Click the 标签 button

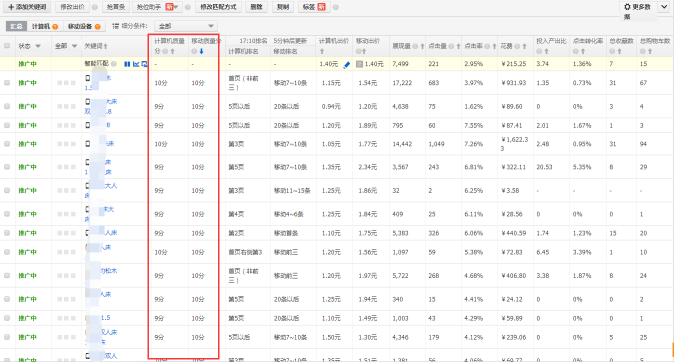(x=314, y=7)
